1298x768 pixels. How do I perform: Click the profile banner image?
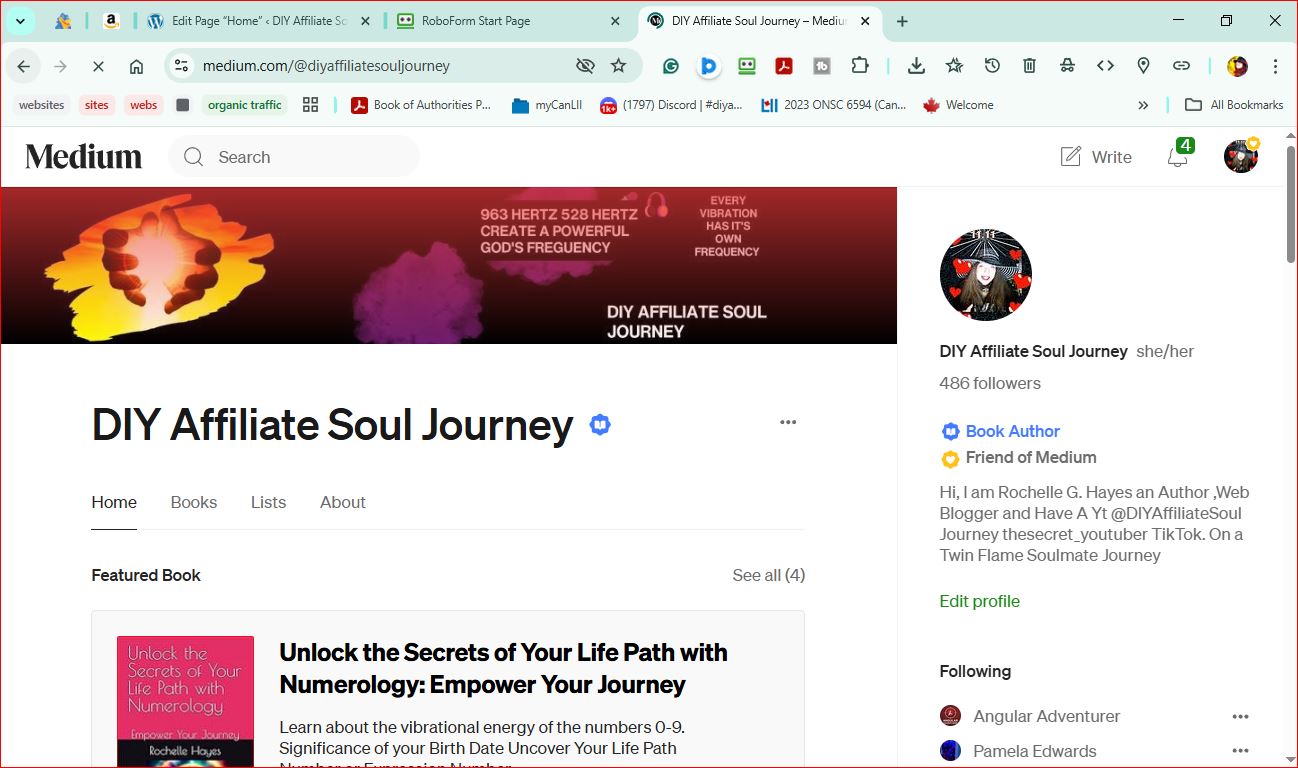[x=449, y=265]
